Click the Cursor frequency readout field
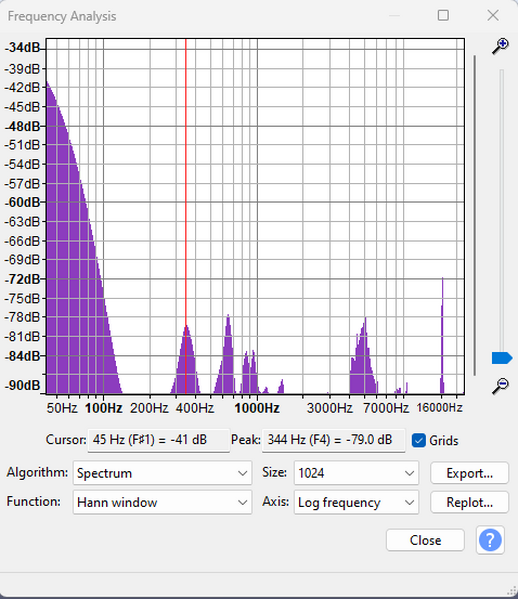This screenshot has height=599, width=518. pyautogui.click(x=159, y=440)
